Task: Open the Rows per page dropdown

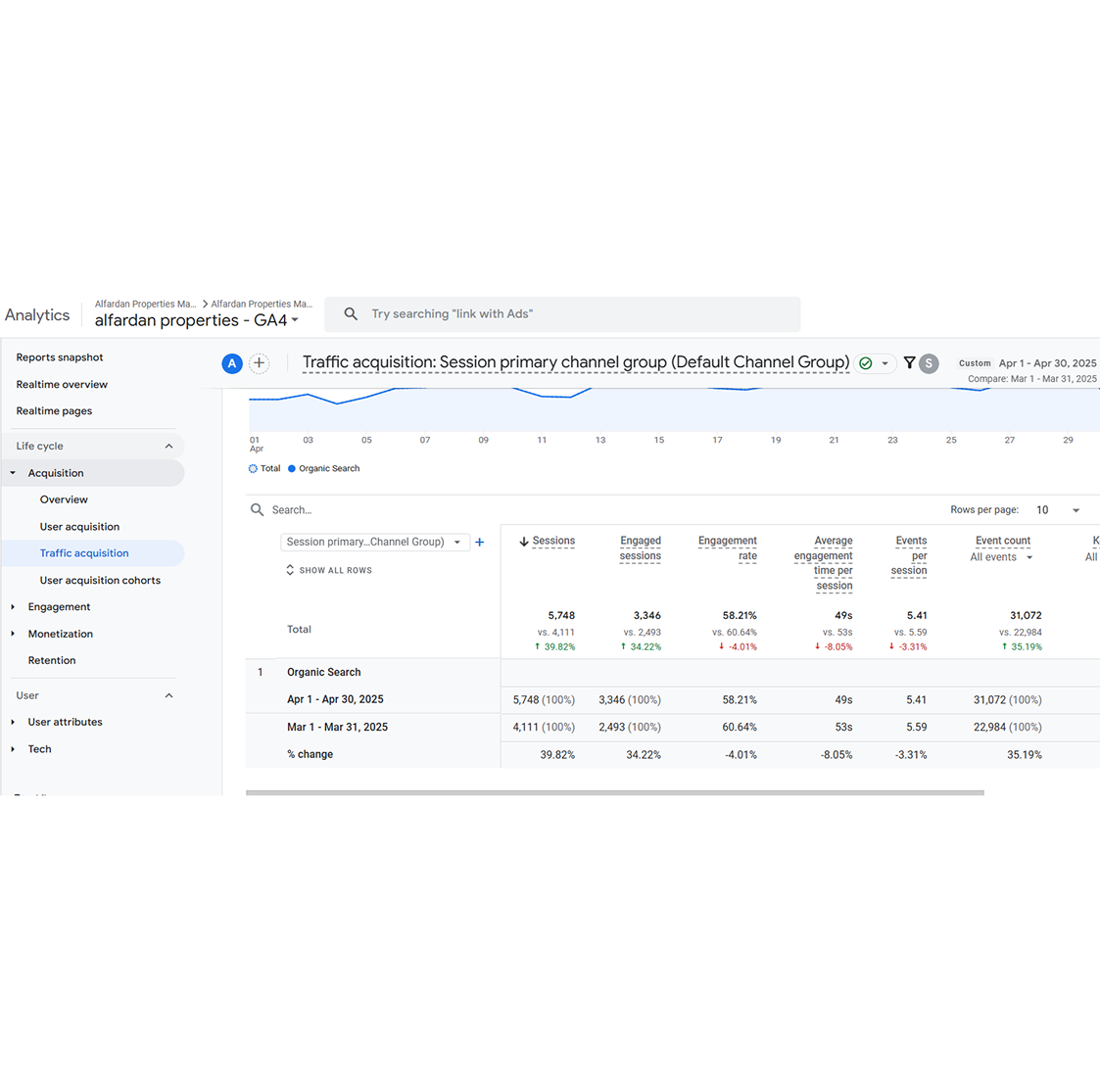Action: click(x=1058, y=510)
